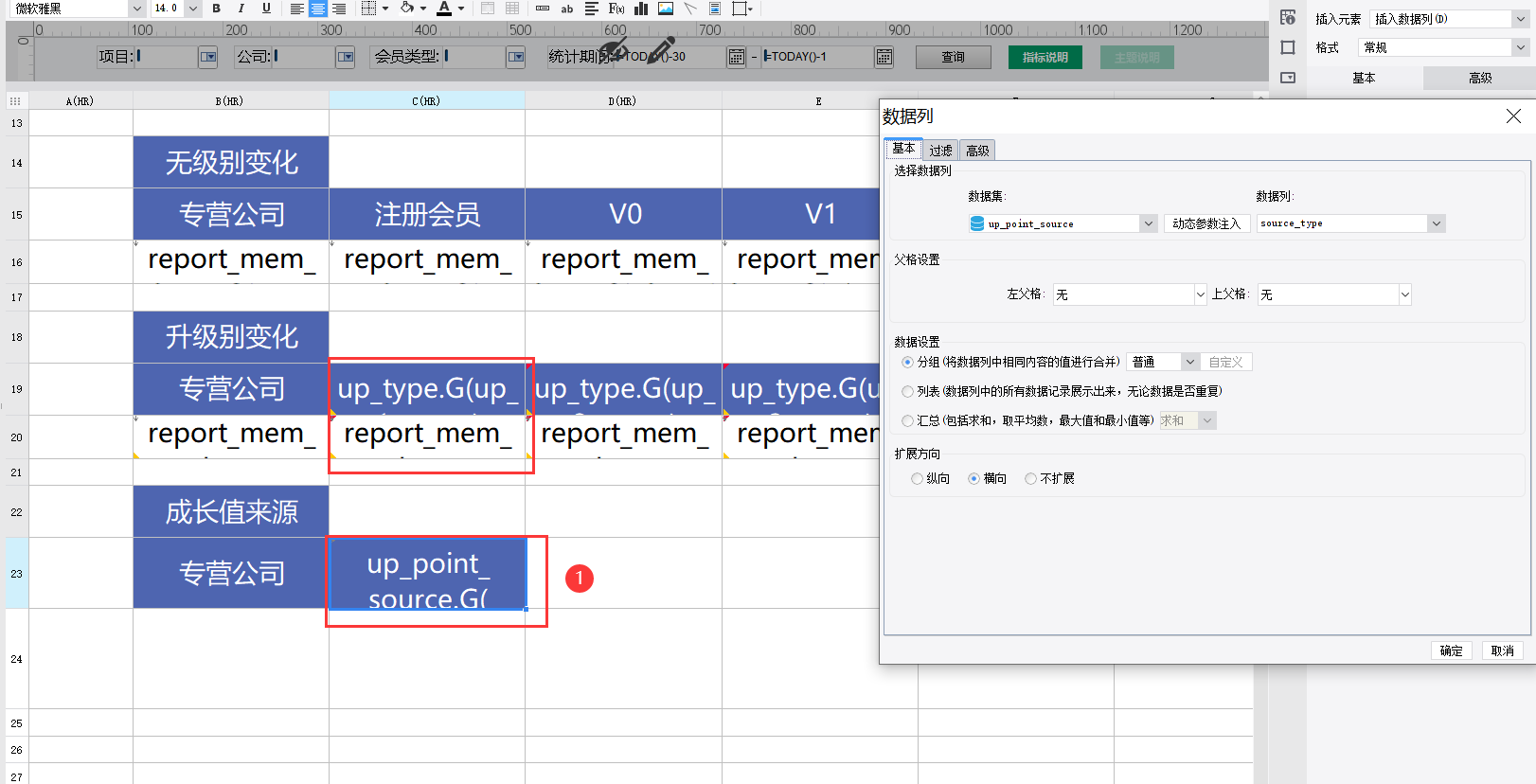
Task: Click the 确定 confirm button
Action: click(1452, 650)
